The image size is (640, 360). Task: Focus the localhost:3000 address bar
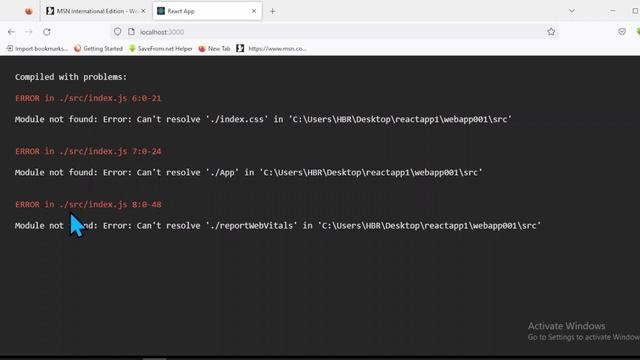coord(335,32)
